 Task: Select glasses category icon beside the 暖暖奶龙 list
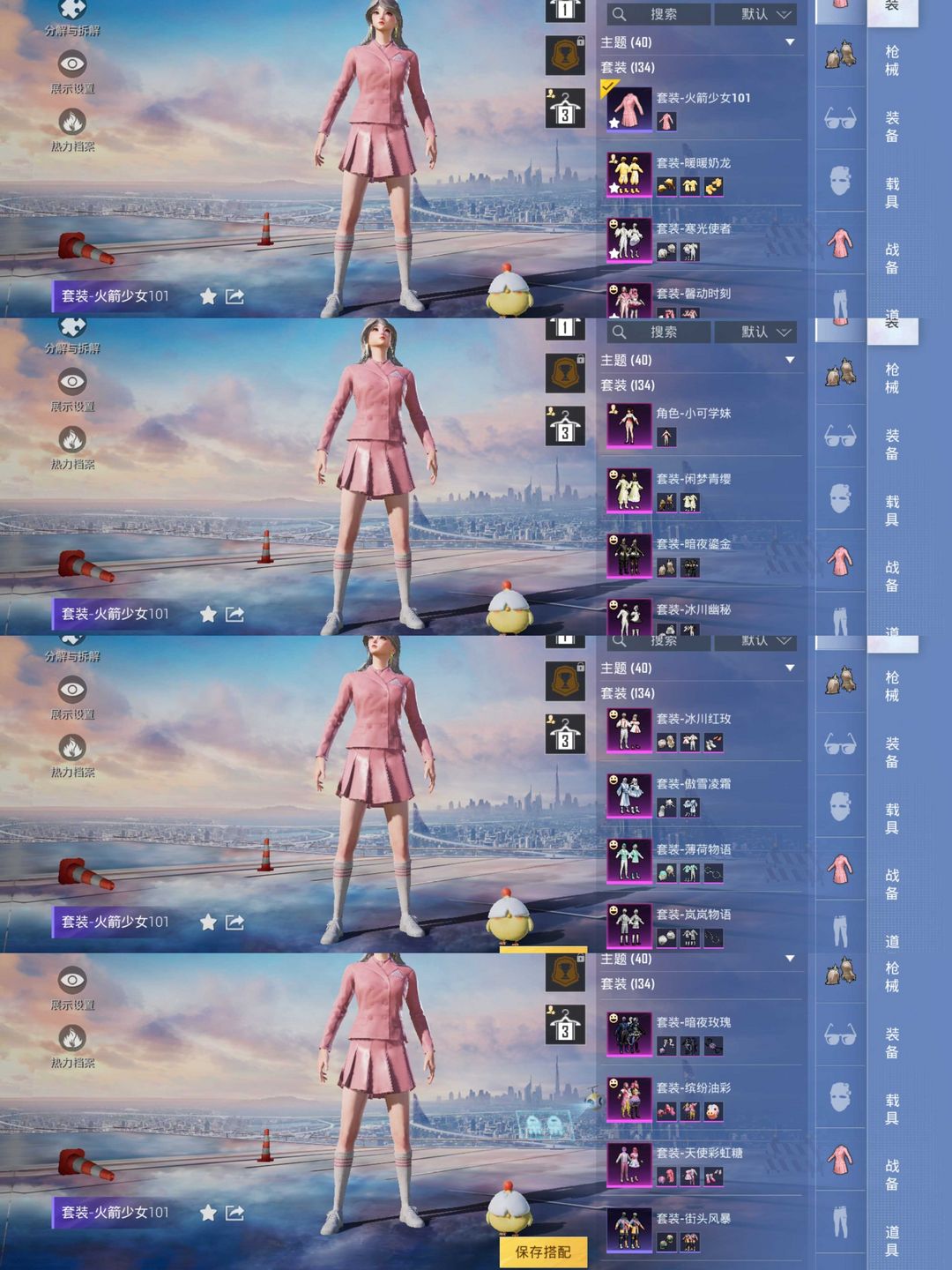840,118
